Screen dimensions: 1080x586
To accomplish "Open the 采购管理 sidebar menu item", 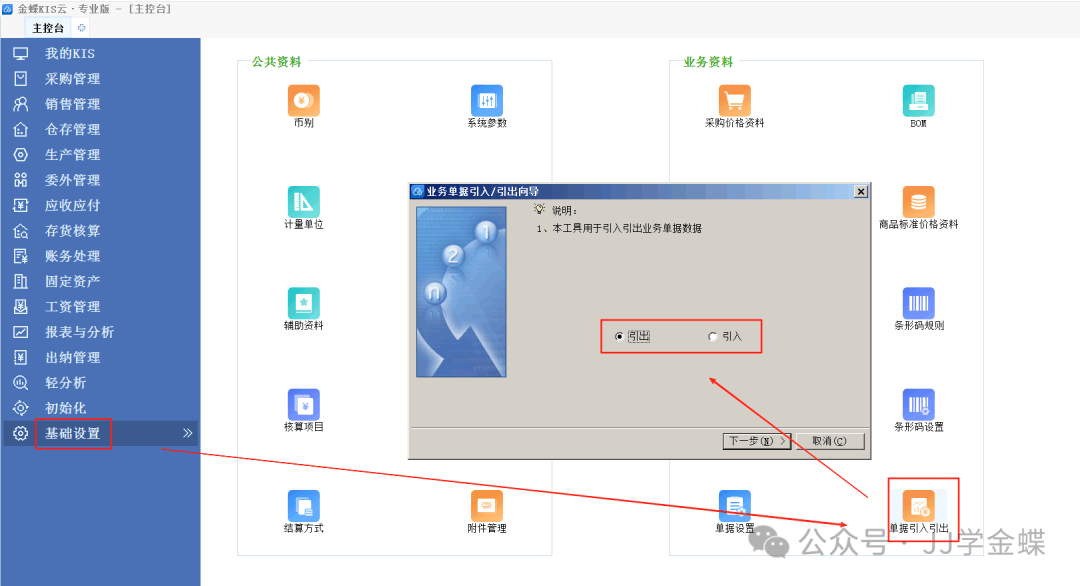I will click(72, 79).
